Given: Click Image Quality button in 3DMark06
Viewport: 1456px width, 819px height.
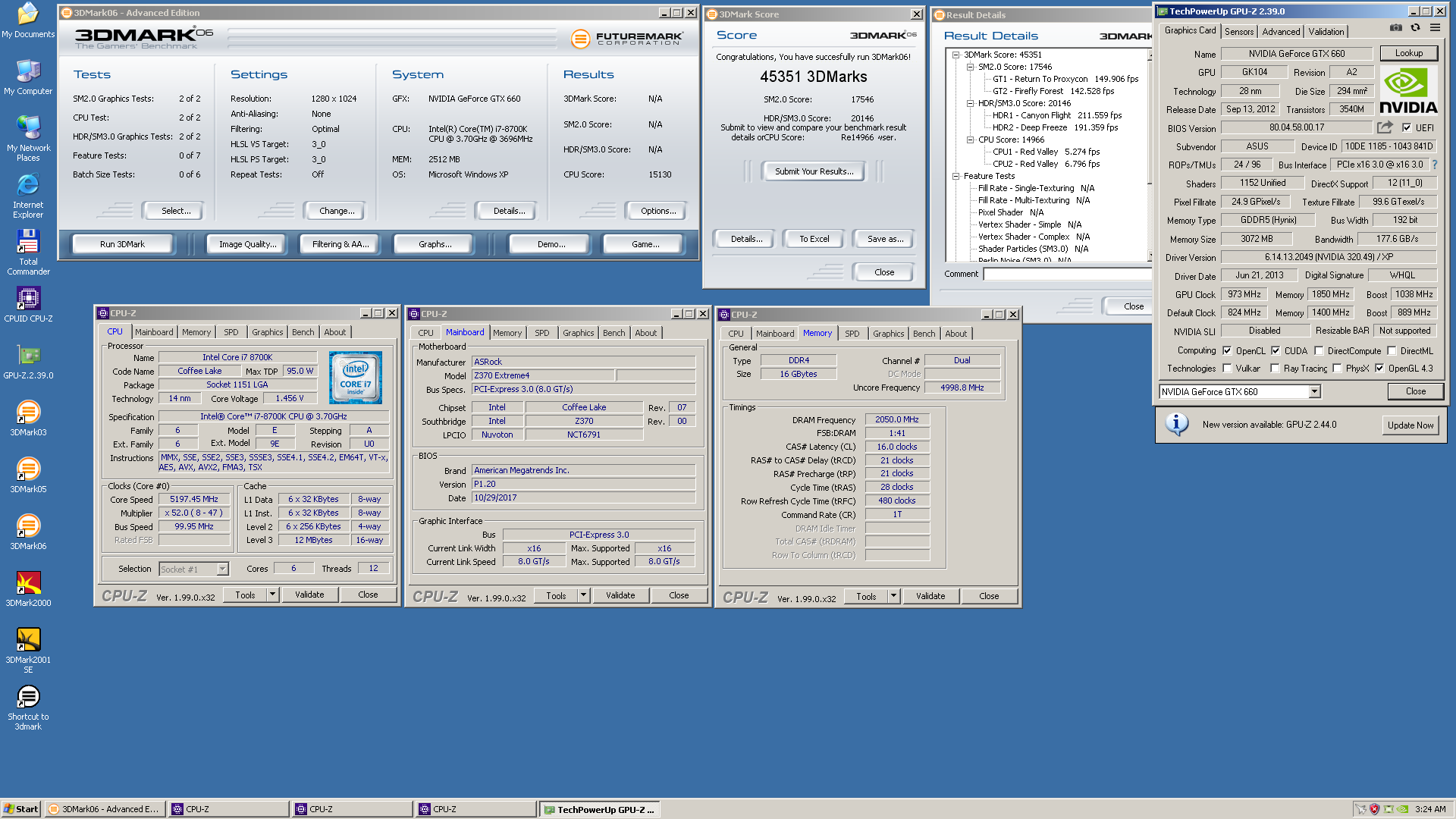Looking at the screenshot, I should tap(247, 244).
